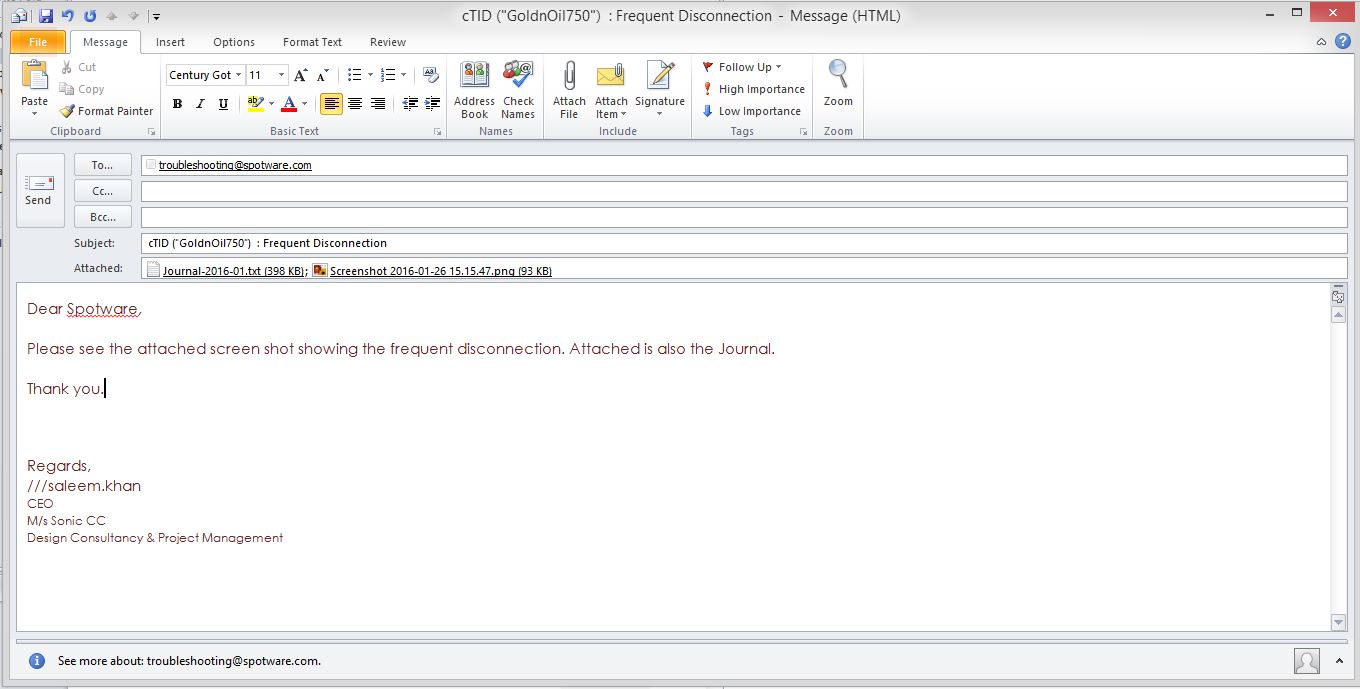Attach File with the paperclip icon
This screenshot has width=1360, height=689.
pos(569,90)
